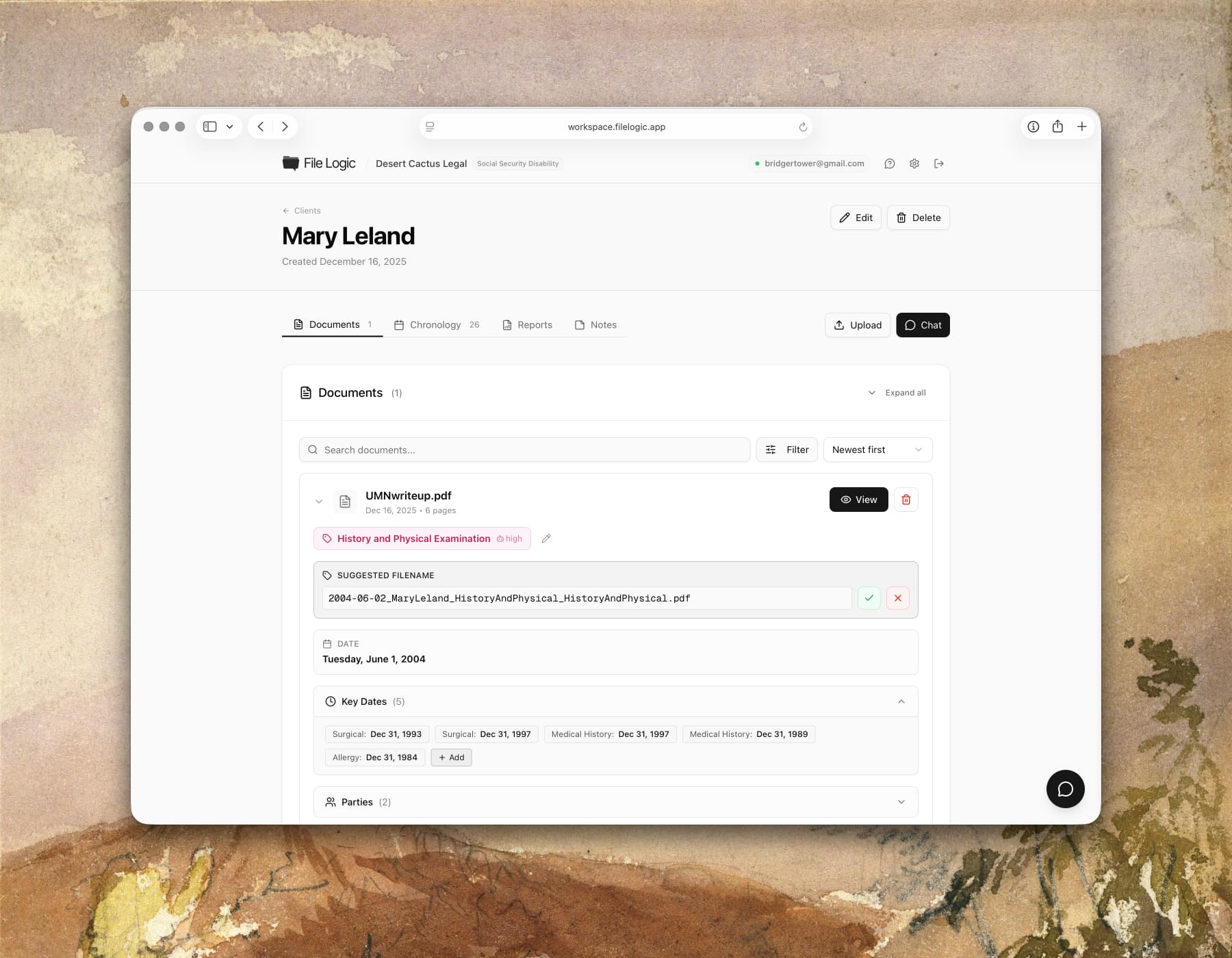
Task: Accept the suggested filename with the green checkmark
Action: [x=869, y=597]
